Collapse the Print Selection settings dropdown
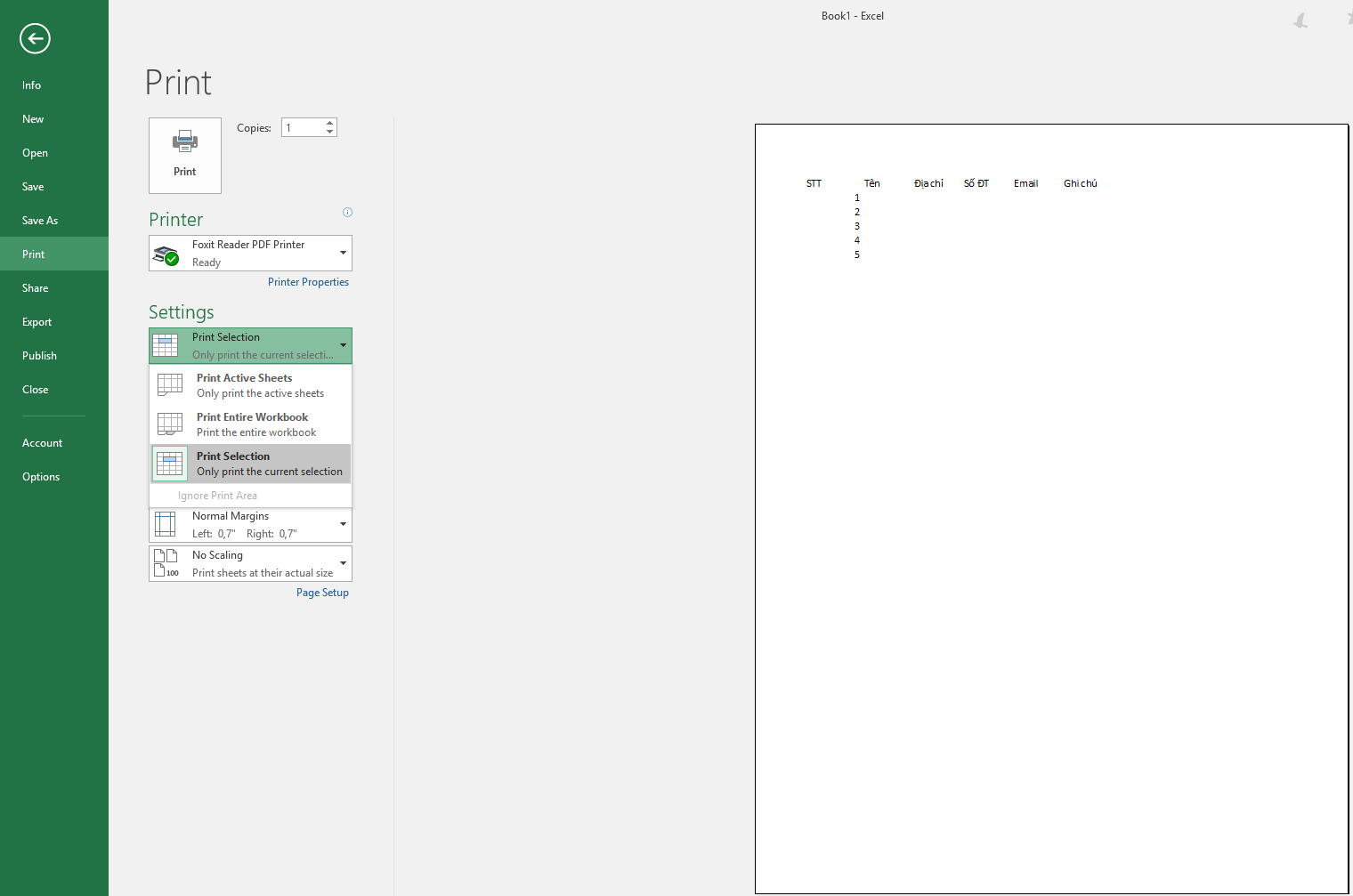 click(x=343, y=345)
